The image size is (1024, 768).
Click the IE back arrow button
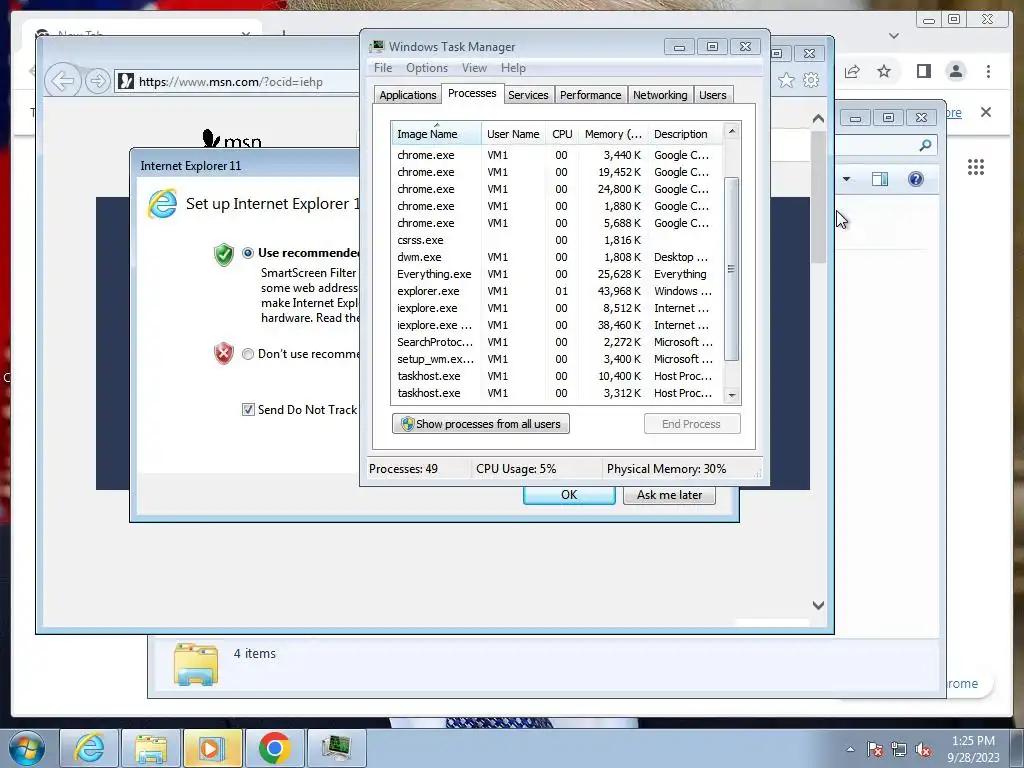pos(63,81)
